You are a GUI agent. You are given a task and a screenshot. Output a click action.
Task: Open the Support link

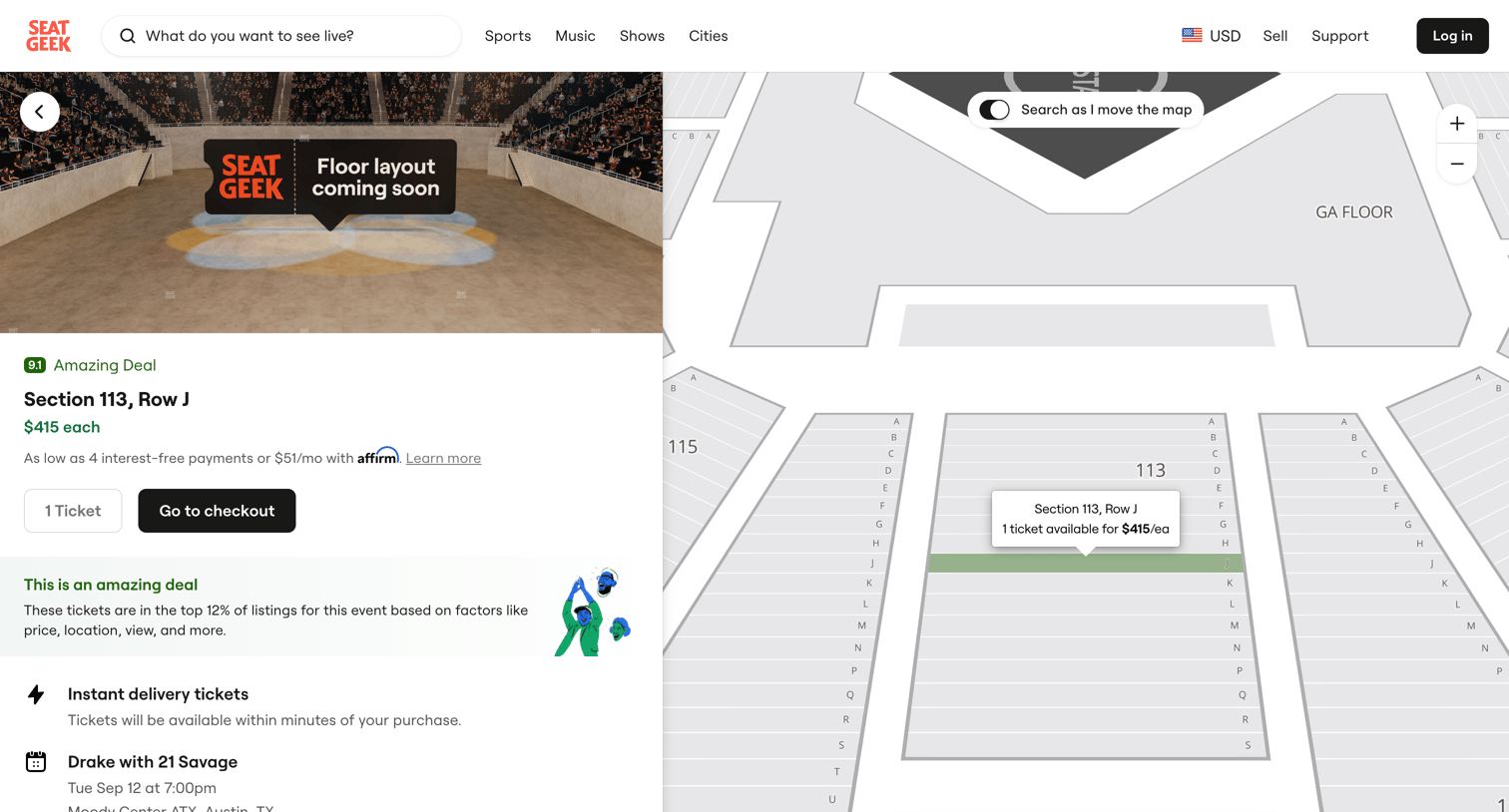[1339, 36]
